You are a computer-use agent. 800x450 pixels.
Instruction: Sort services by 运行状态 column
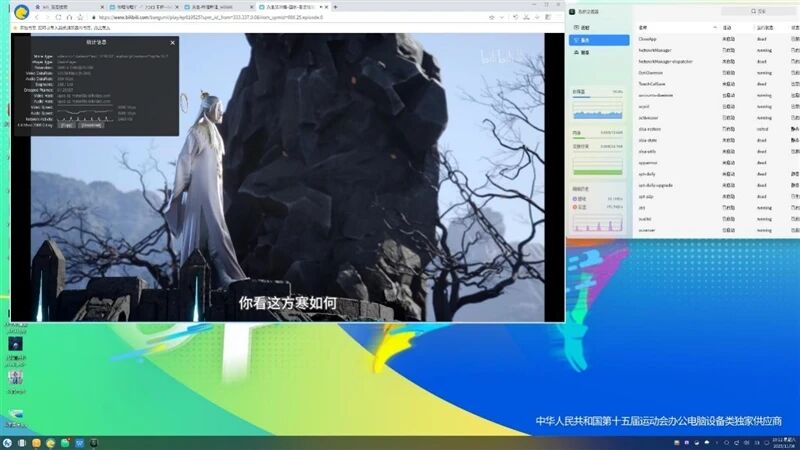coord(764,27)
